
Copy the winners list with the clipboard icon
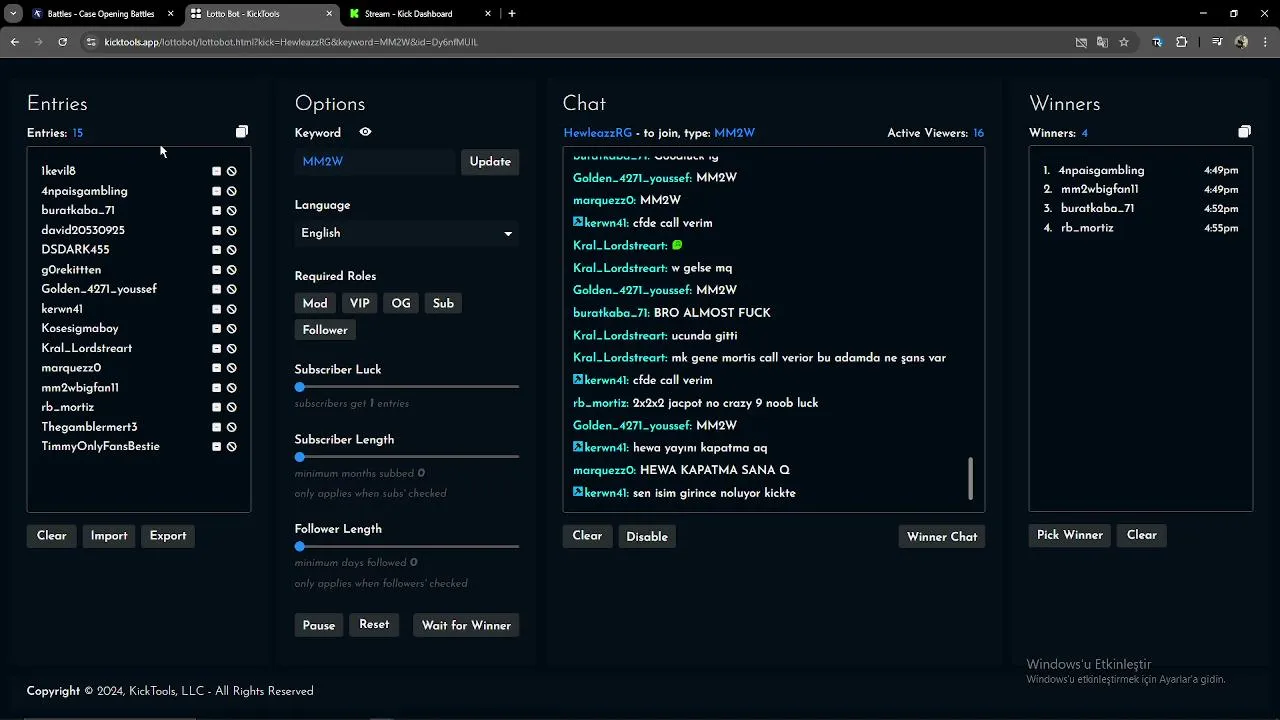1244,132
